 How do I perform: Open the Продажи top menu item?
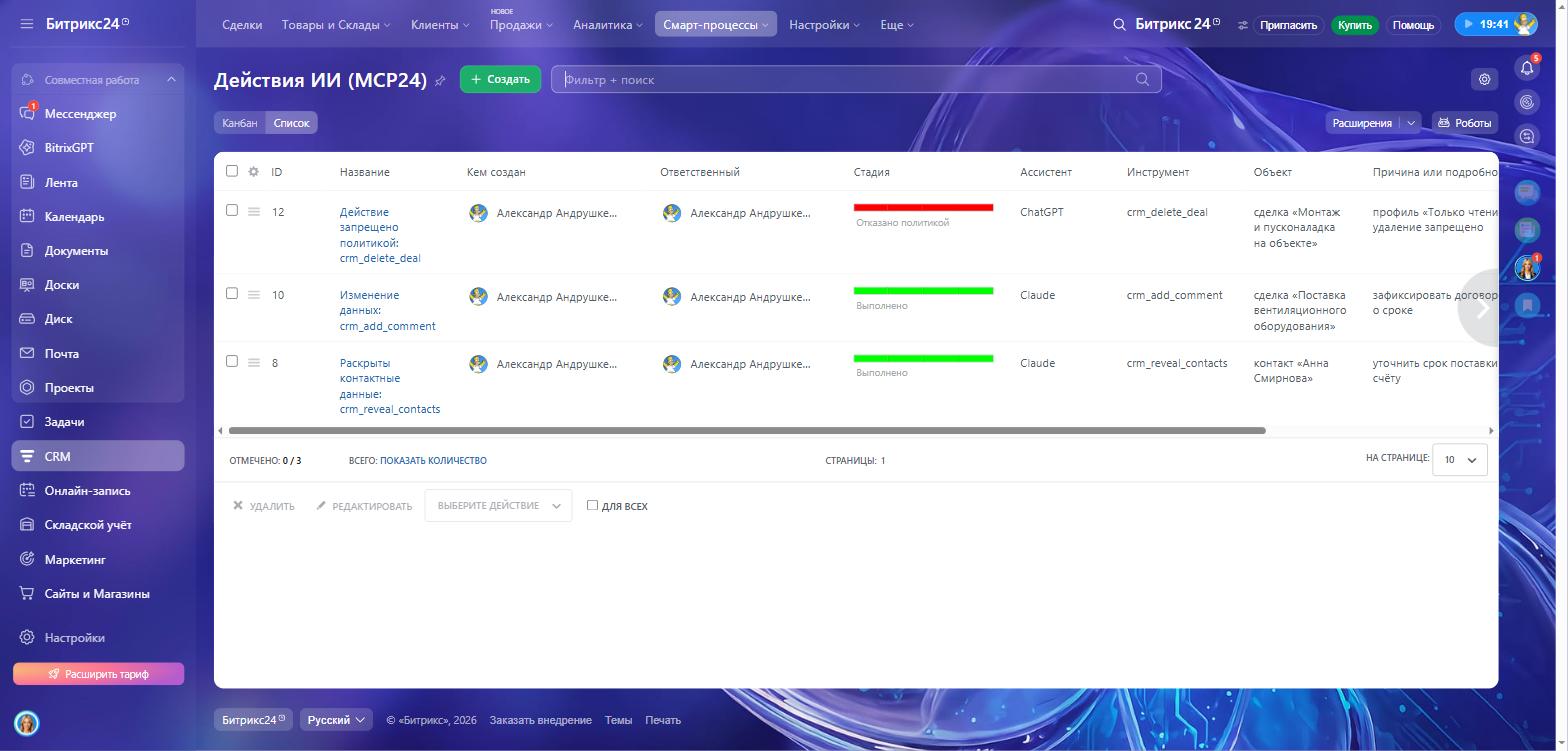(x=521, y=25)
